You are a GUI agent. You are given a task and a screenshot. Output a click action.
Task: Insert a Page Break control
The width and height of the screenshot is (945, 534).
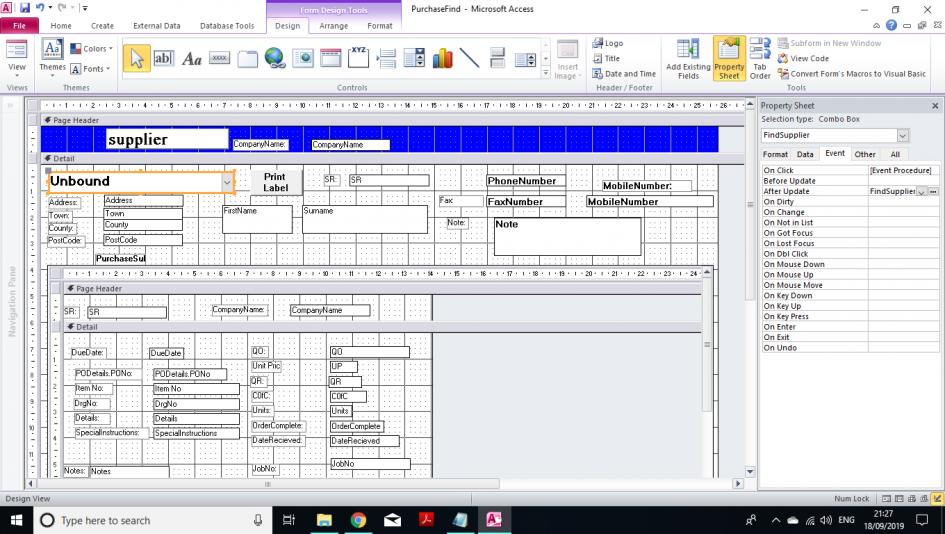point(386,58)
